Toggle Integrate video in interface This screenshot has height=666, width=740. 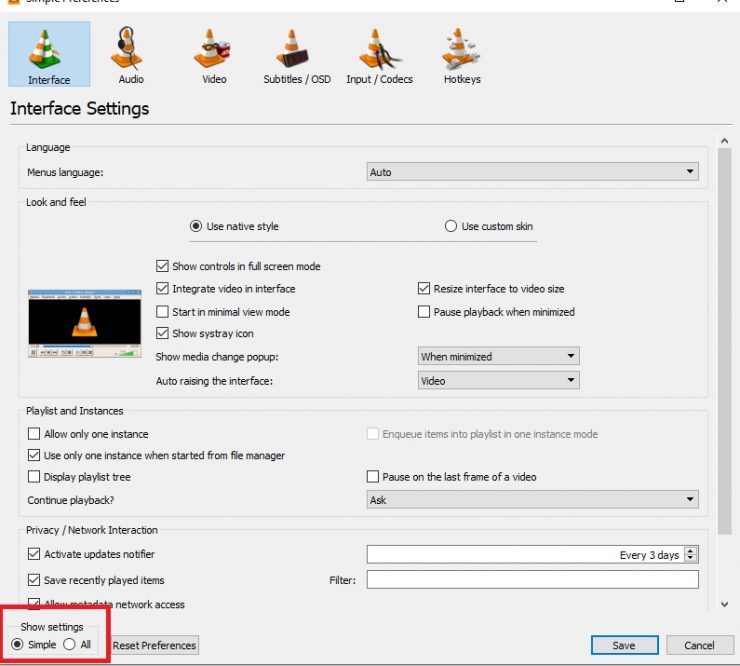[x=226, y=288]
